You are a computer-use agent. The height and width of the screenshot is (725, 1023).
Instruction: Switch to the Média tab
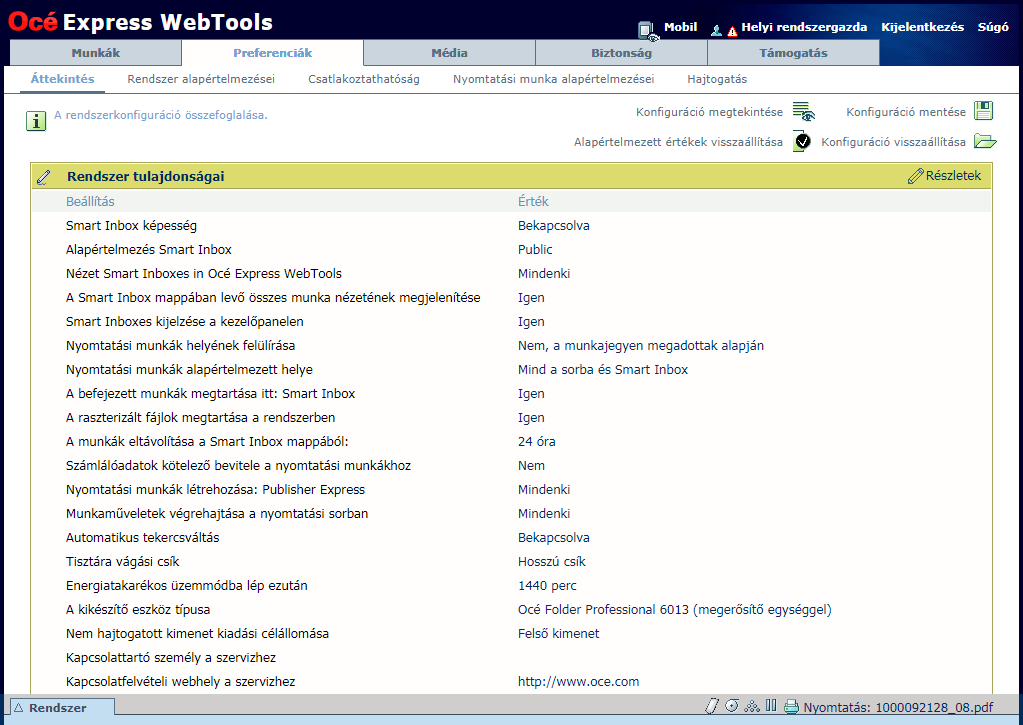click(450, 53)
